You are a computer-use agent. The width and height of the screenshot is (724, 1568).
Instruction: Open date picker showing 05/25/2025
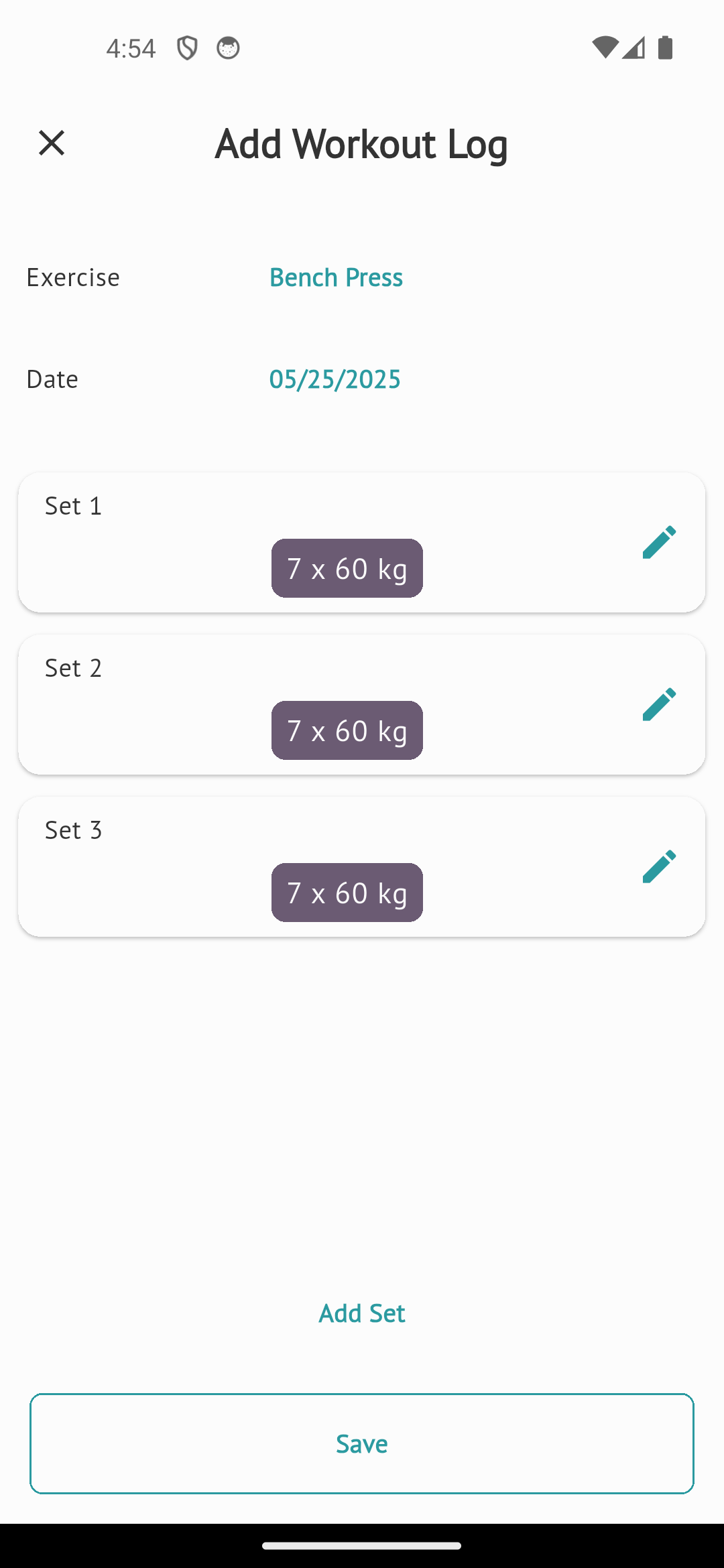[x=335, y=379]
